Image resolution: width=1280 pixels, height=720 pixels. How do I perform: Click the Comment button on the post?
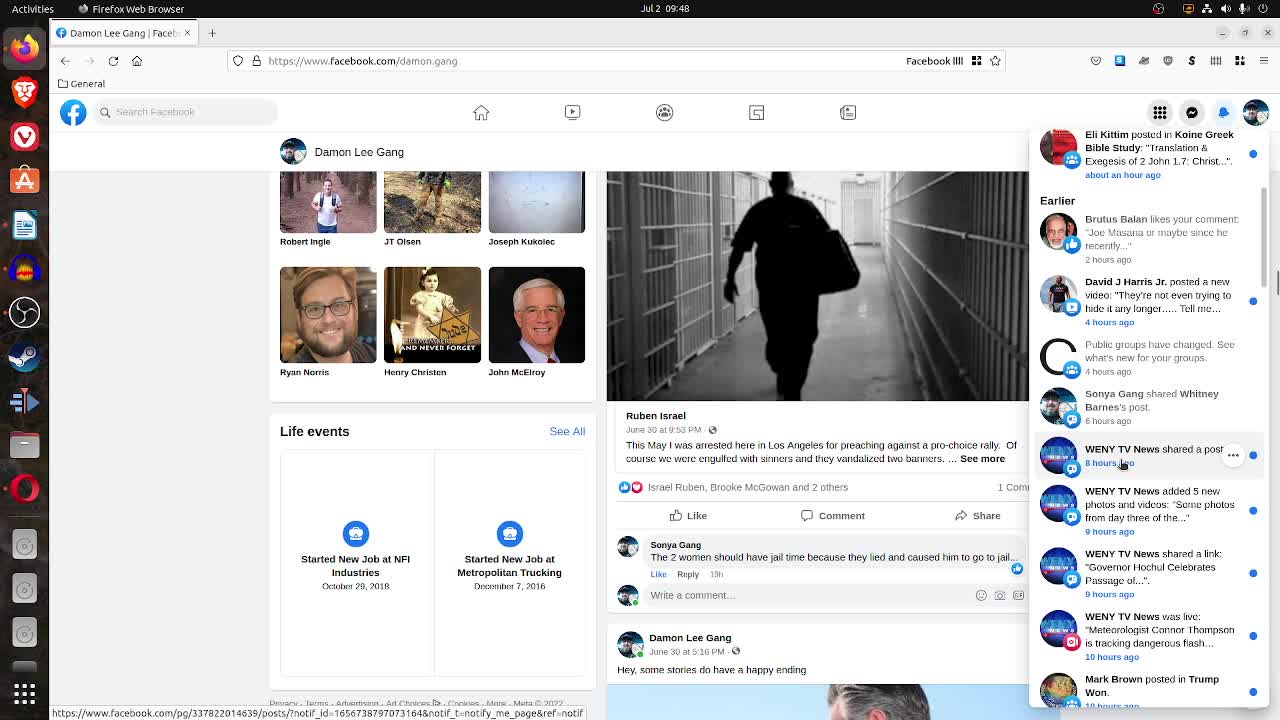coord(833,516)
